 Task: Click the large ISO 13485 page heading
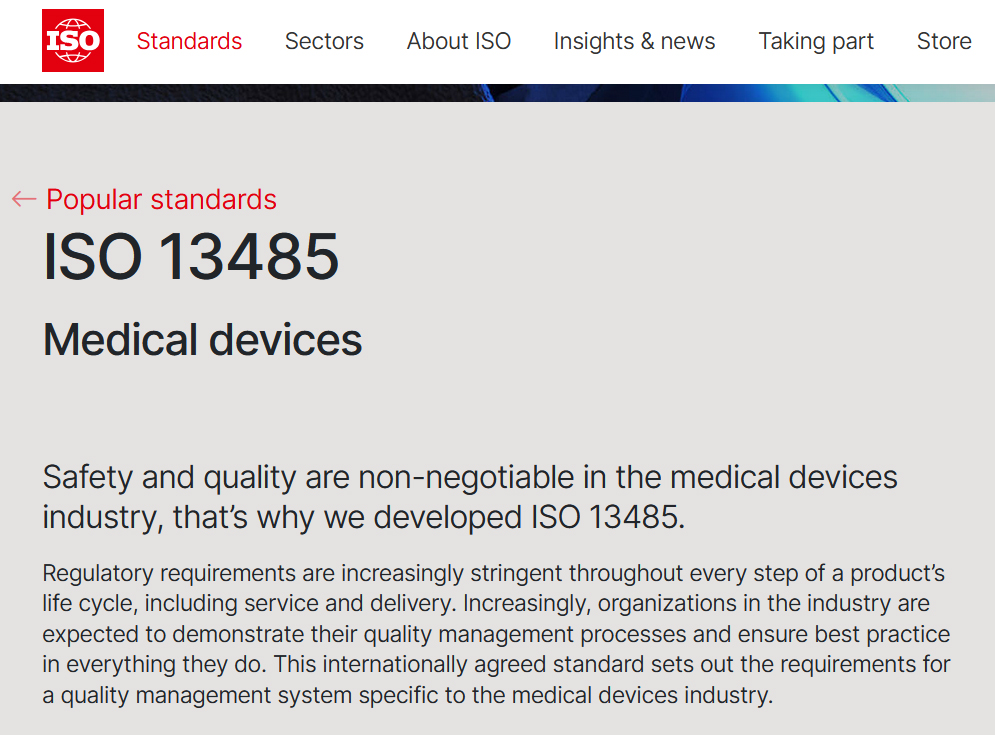(x=191, y=257)
